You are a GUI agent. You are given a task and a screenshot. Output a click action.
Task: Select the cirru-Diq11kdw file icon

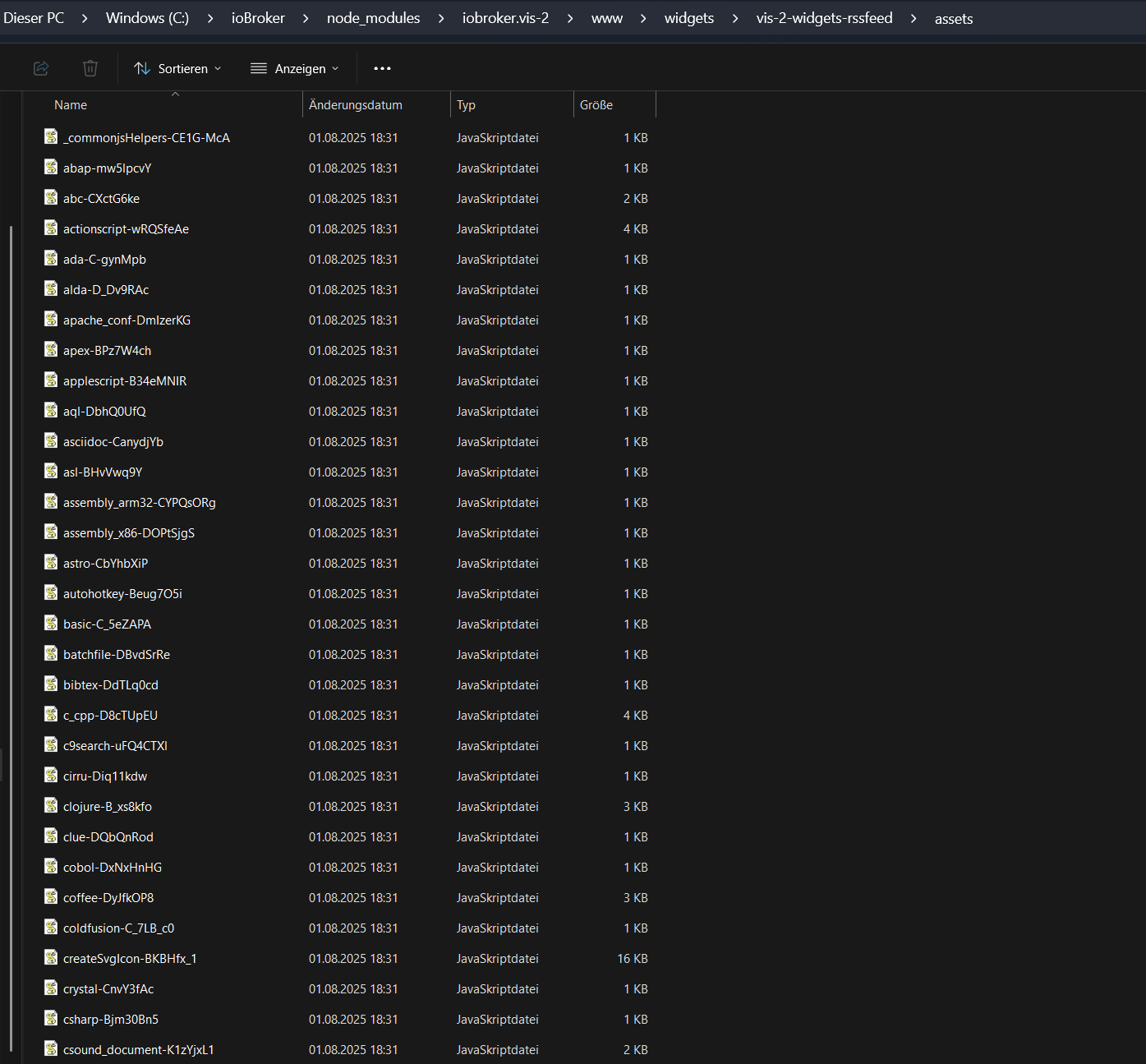(x=51, y=776)
